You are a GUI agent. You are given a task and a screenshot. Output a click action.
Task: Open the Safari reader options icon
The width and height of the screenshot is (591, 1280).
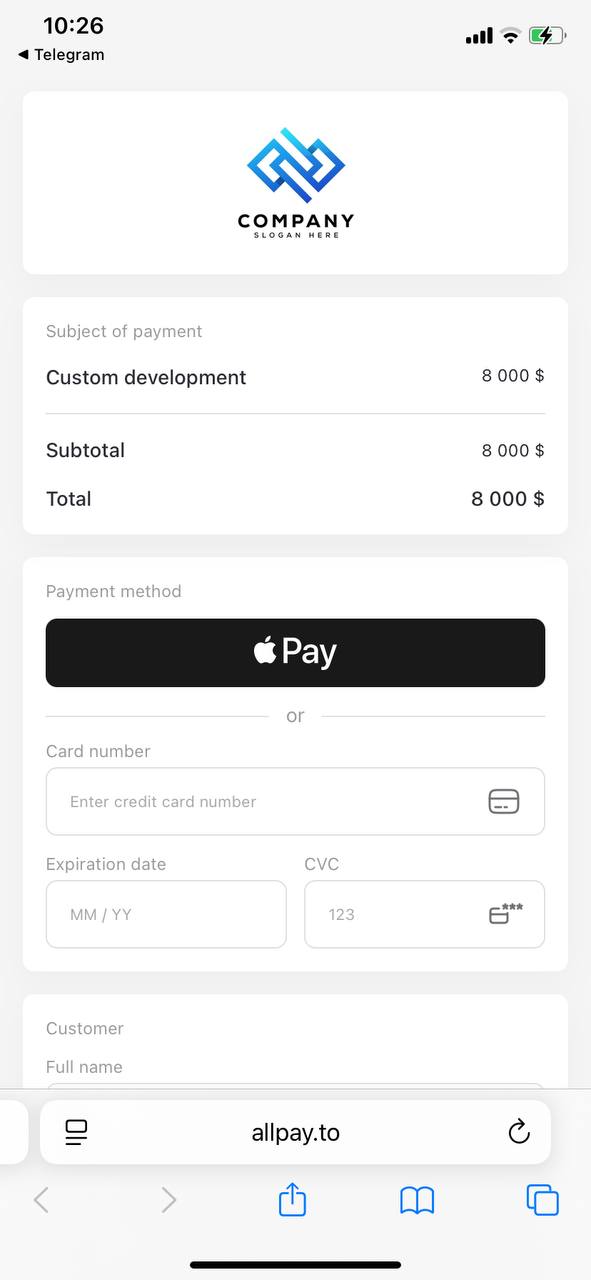coord(75,1131)
